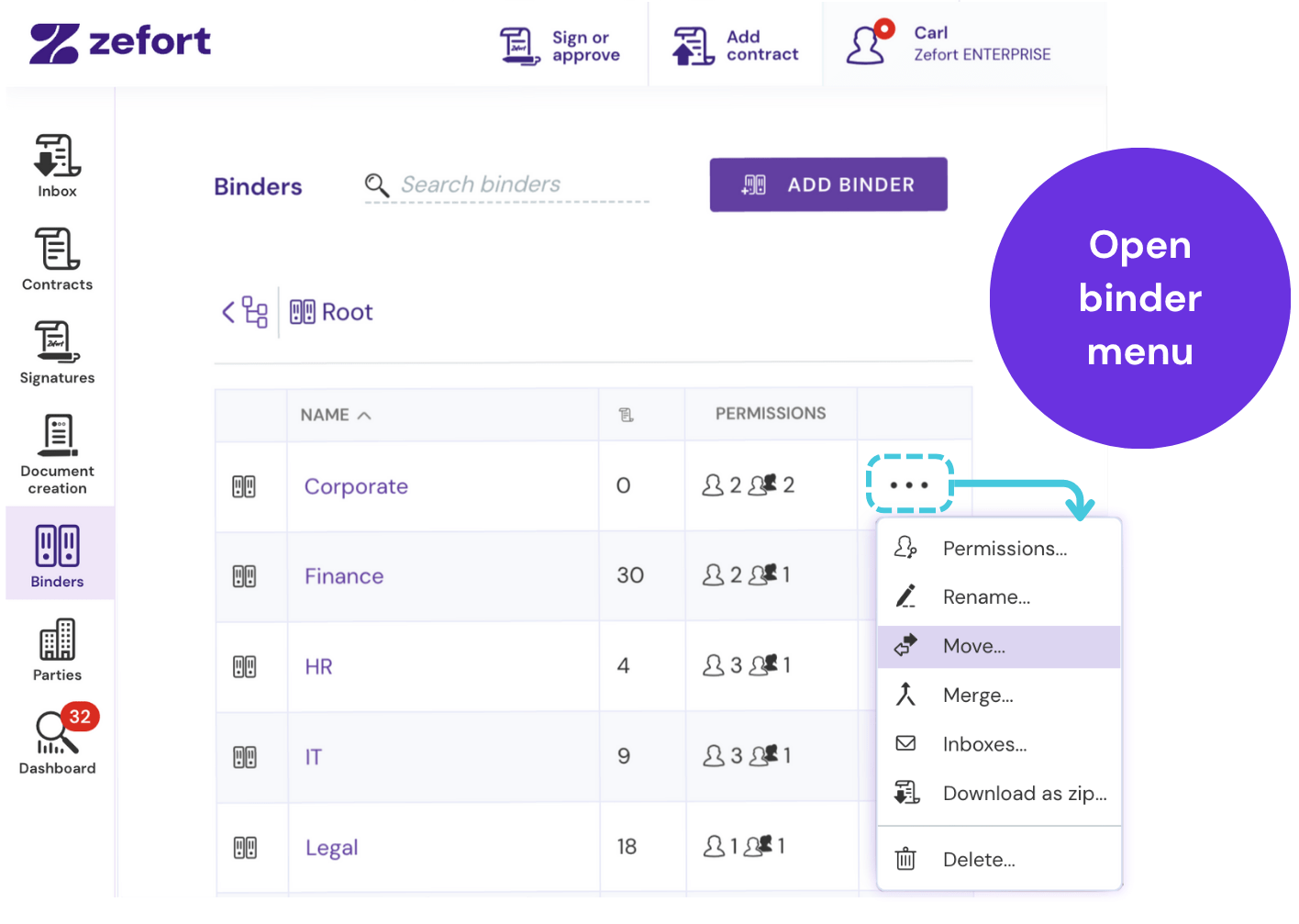
Task: Open Carl's user profile menu
Action: pos(949,44)
